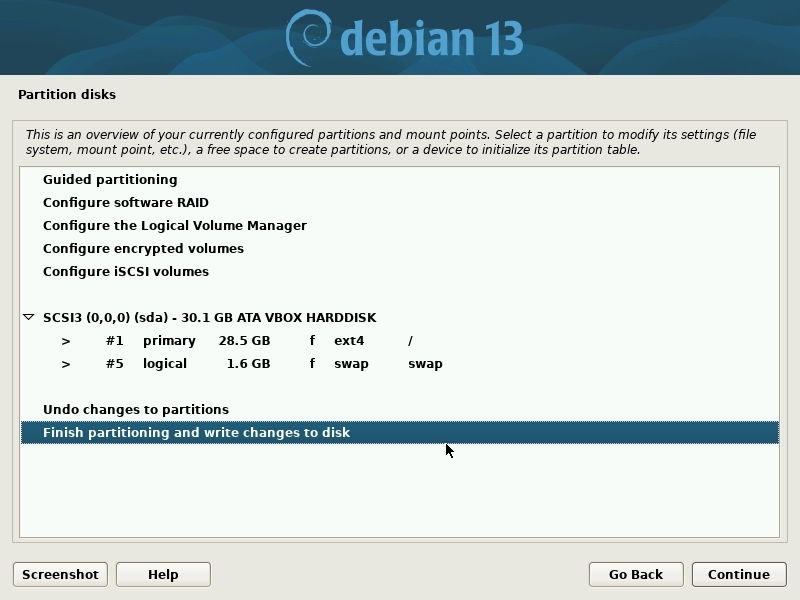Choose Undo changes to partitions
This screenshot has height=600, width=800.
pos(399,410)
